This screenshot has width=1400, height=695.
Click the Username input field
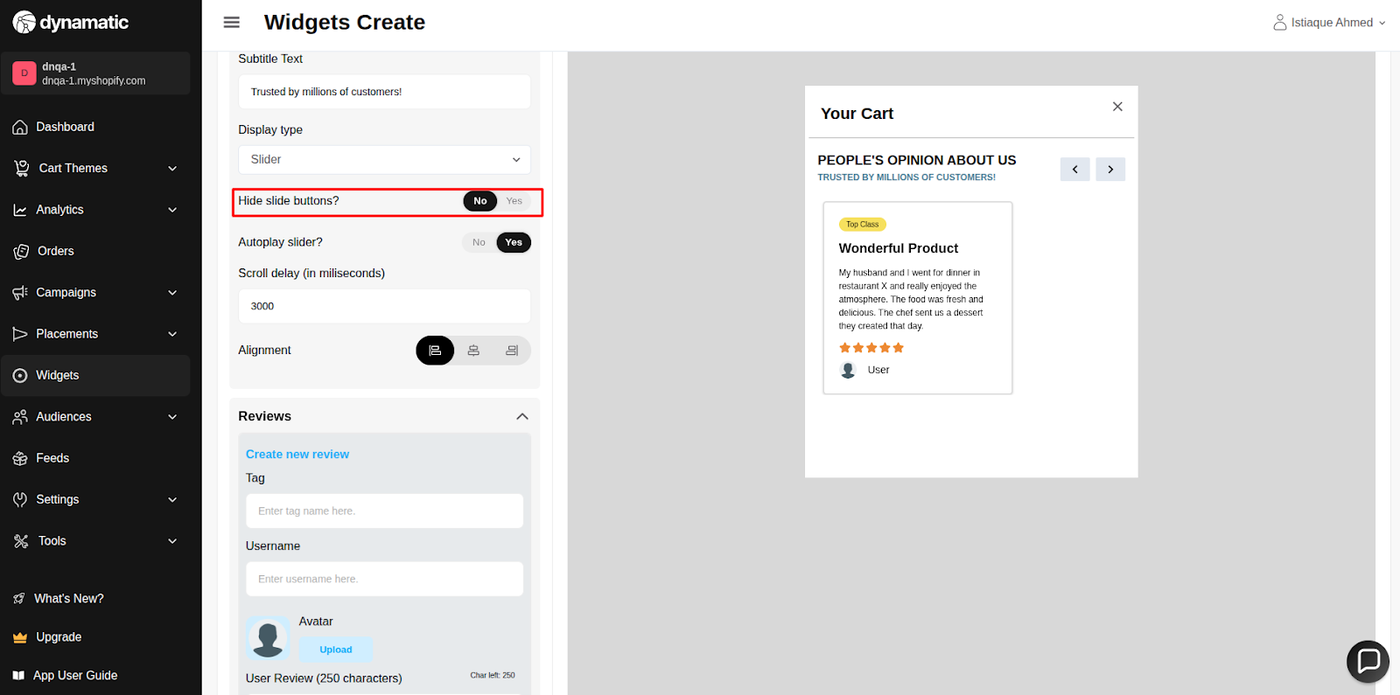tap(384, 579)
